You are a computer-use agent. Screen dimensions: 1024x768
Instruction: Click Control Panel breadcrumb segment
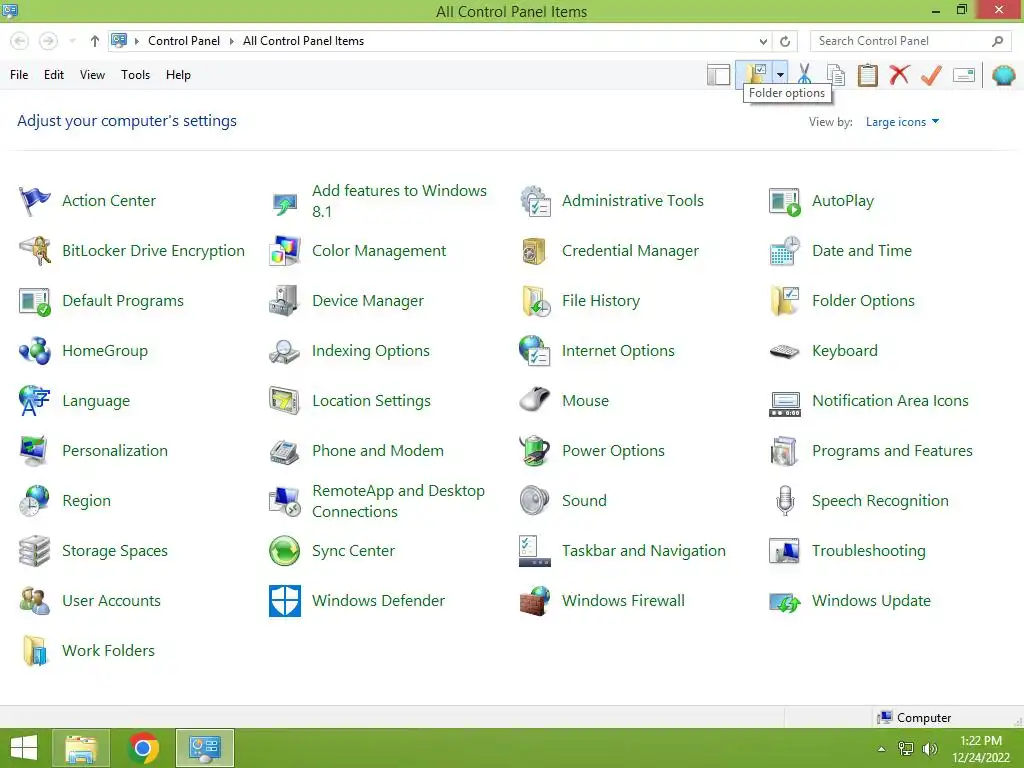(184, 41)
